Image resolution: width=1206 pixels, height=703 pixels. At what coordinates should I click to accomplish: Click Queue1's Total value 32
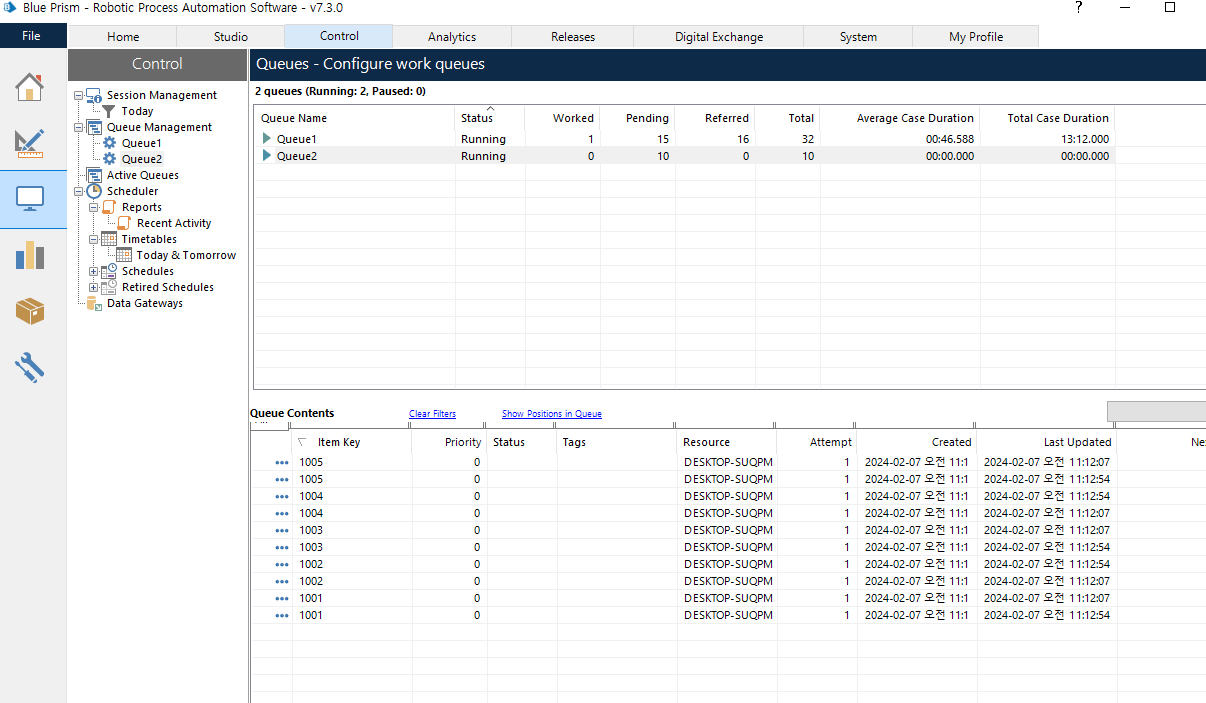(x=807, y=139)
